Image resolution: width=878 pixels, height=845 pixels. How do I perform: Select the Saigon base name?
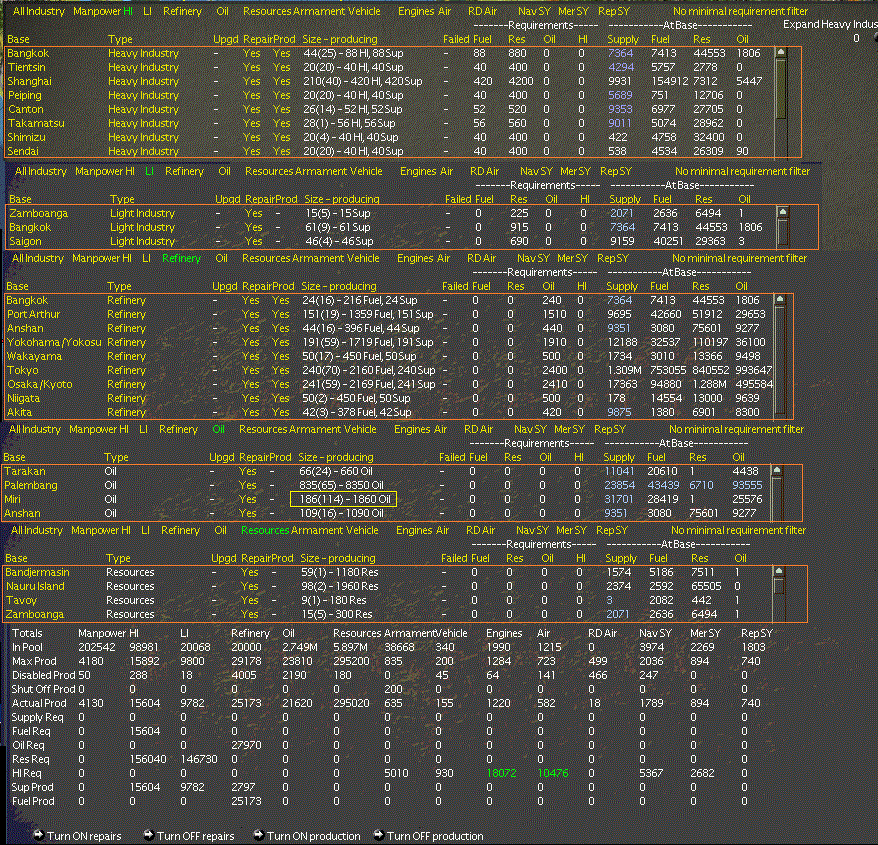(25, 241)
